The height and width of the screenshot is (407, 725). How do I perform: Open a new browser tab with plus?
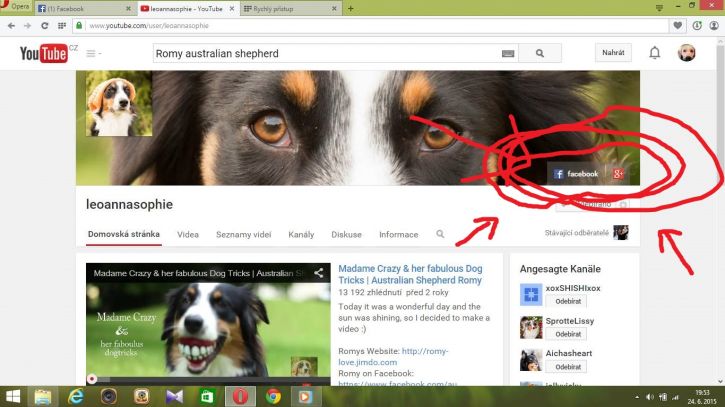350,8
